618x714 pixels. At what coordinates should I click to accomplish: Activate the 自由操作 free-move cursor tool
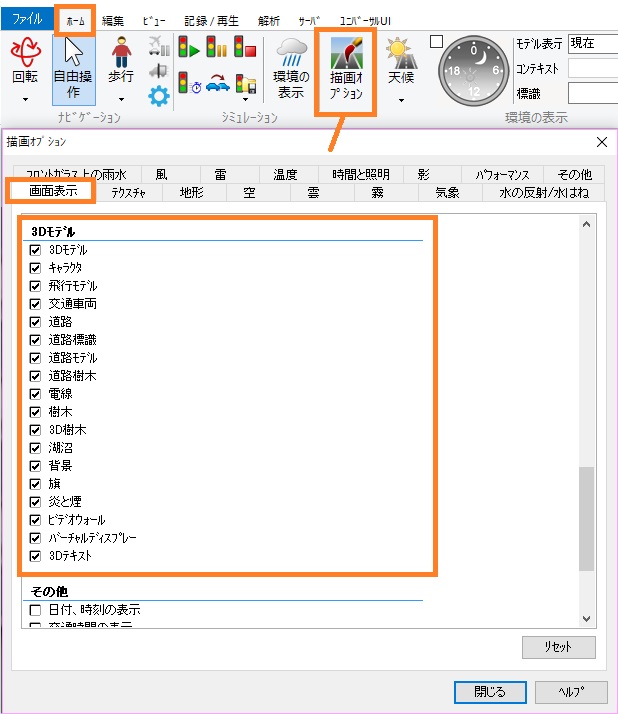73,69
